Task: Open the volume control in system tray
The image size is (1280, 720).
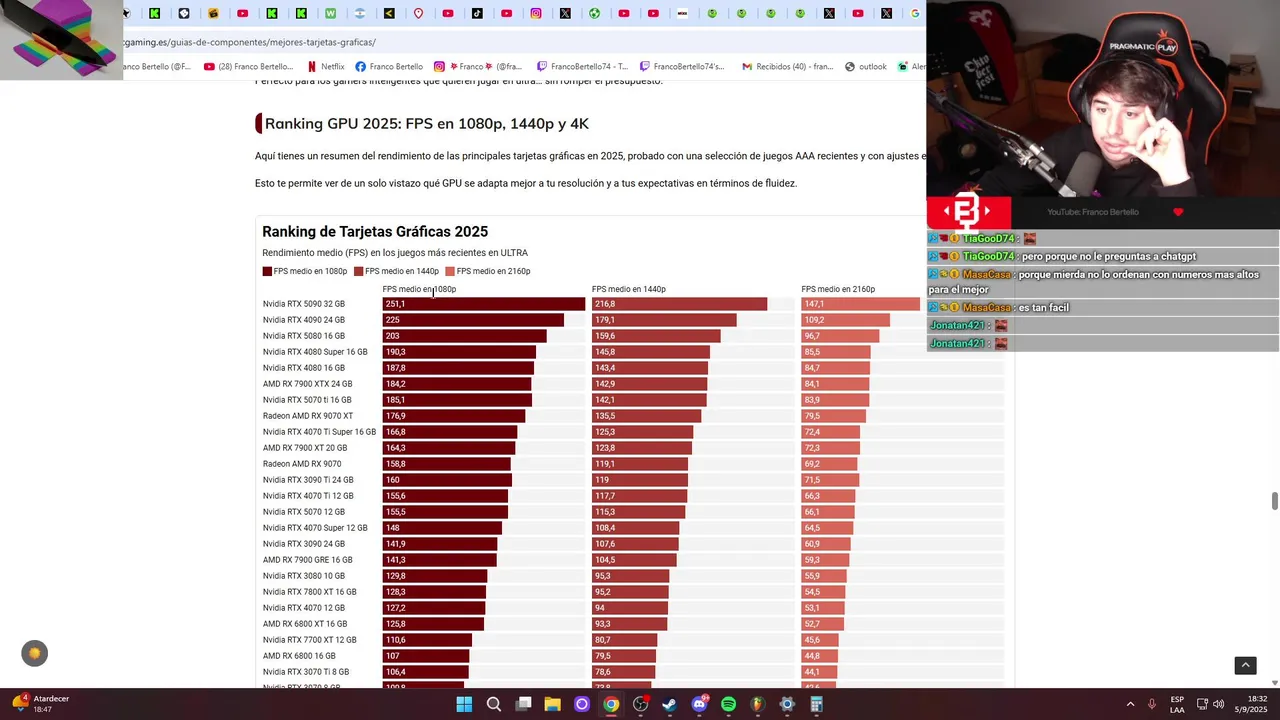Action: (1218, 704)
